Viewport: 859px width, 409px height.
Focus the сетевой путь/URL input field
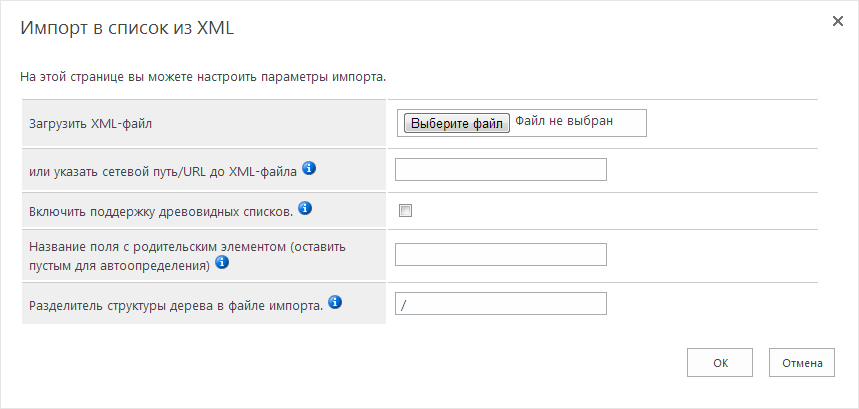[x=501, y=169]
